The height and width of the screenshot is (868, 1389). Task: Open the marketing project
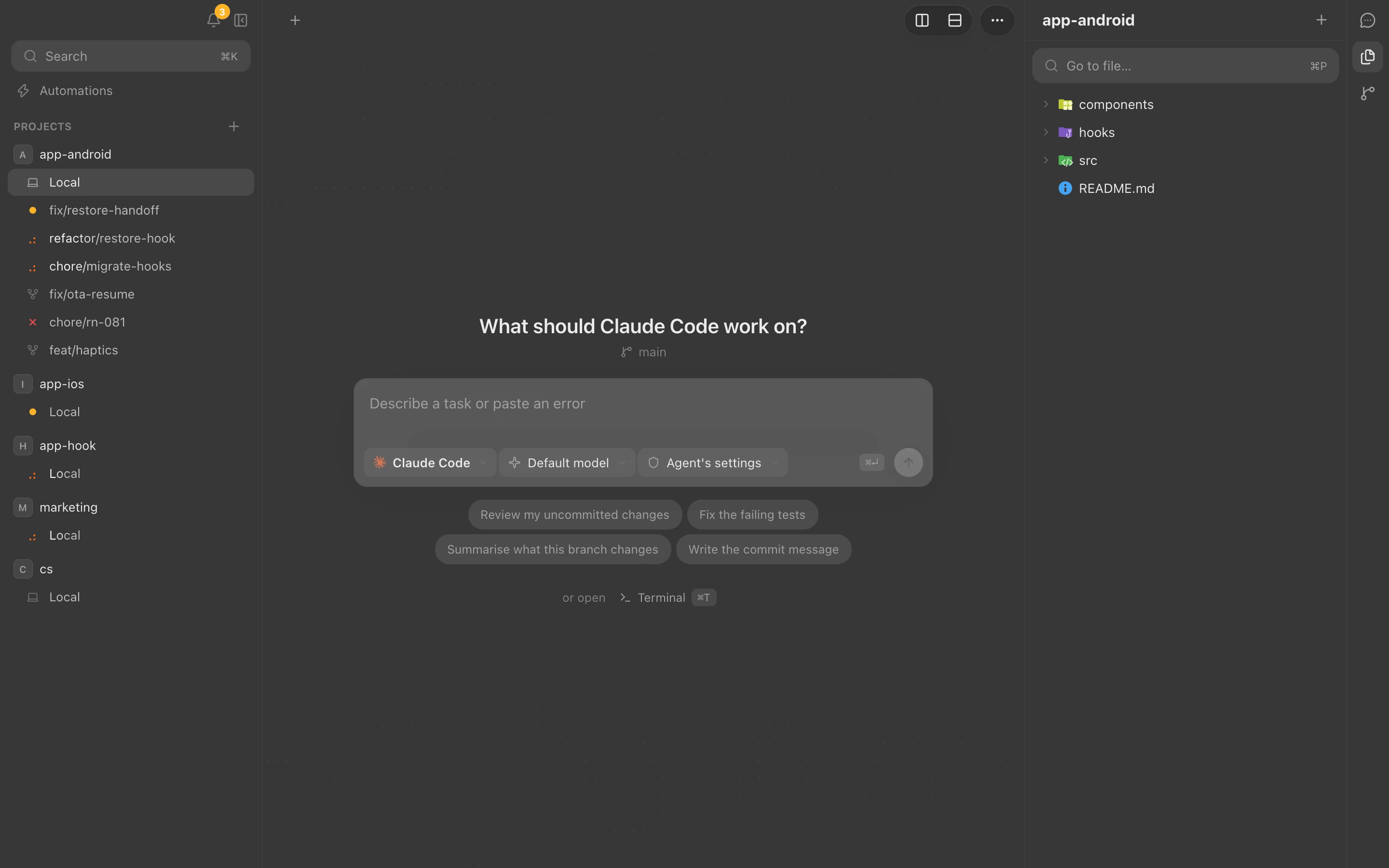pyautogui.click(x=131, y=507)
